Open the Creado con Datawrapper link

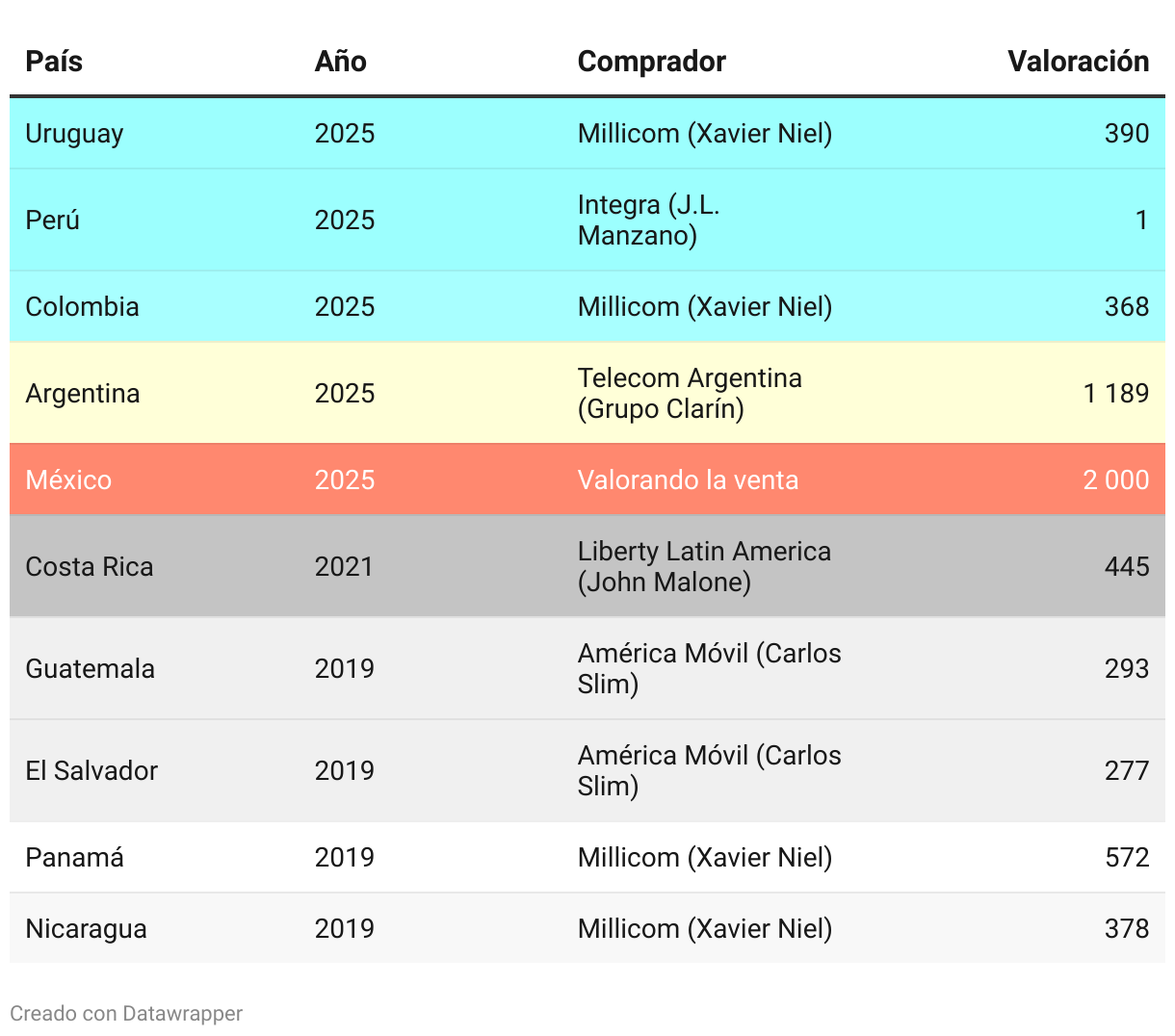point(126,1014)
